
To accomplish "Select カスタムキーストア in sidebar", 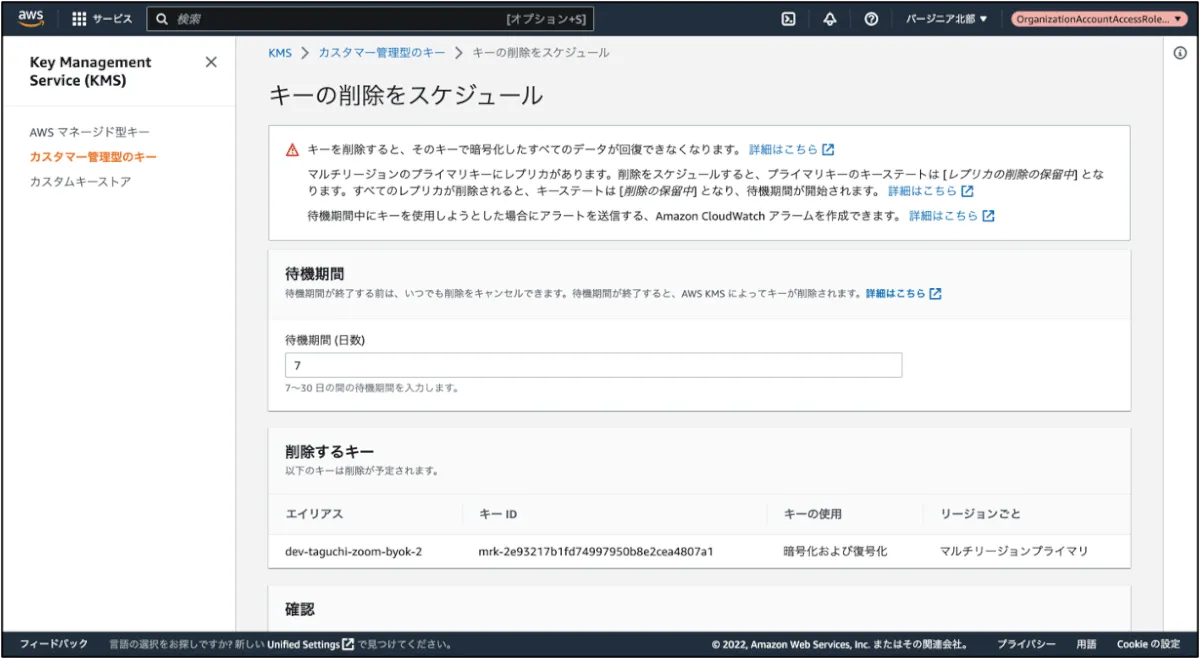I will [80, 182].
